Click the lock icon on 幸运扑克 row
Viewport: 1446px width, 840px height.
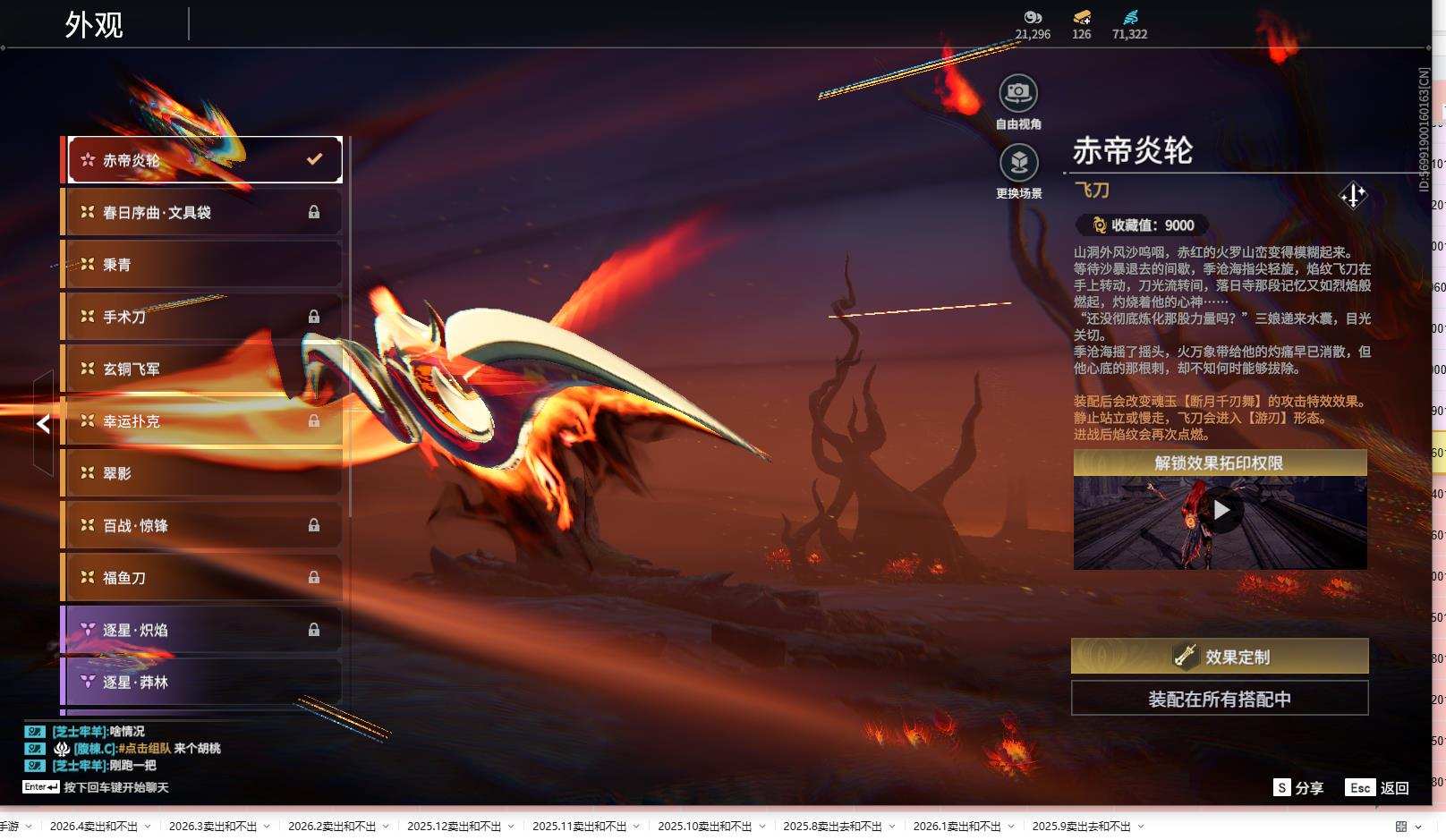(x=314, y=420)
